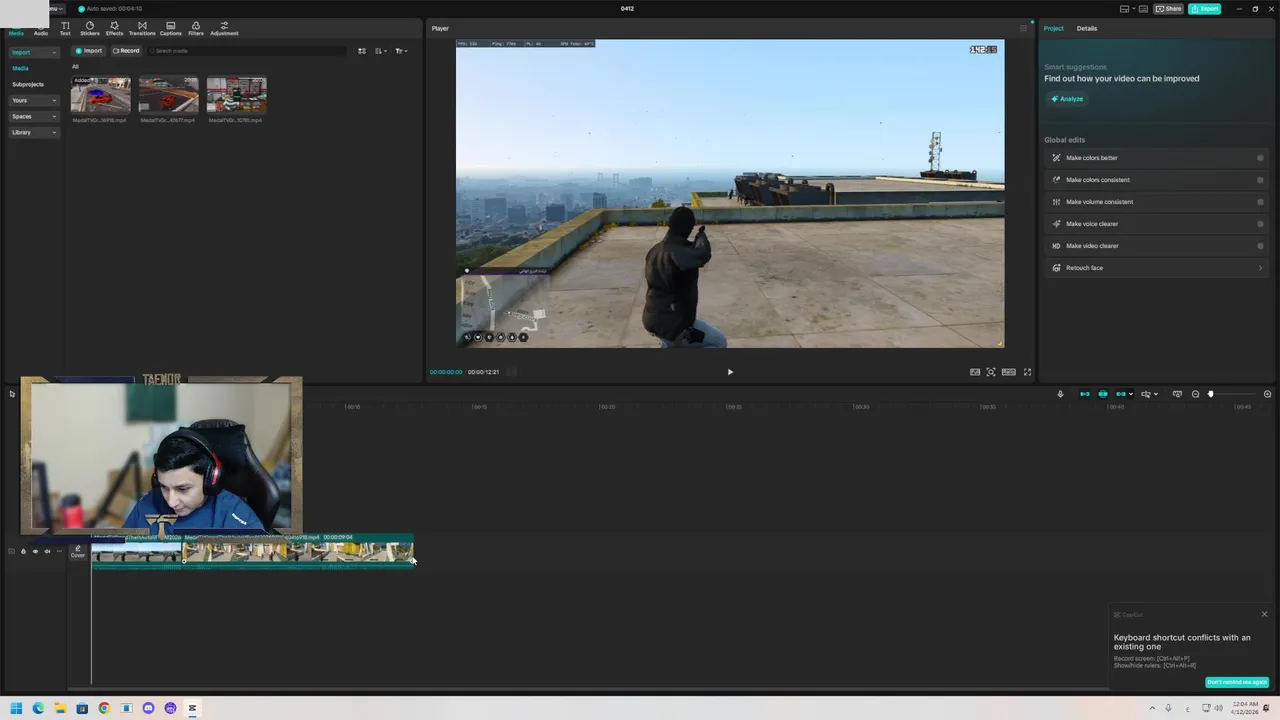Close the shortcut conflict notification
The height and width of the screenshot is (720, 1280).
(1264, 614)
